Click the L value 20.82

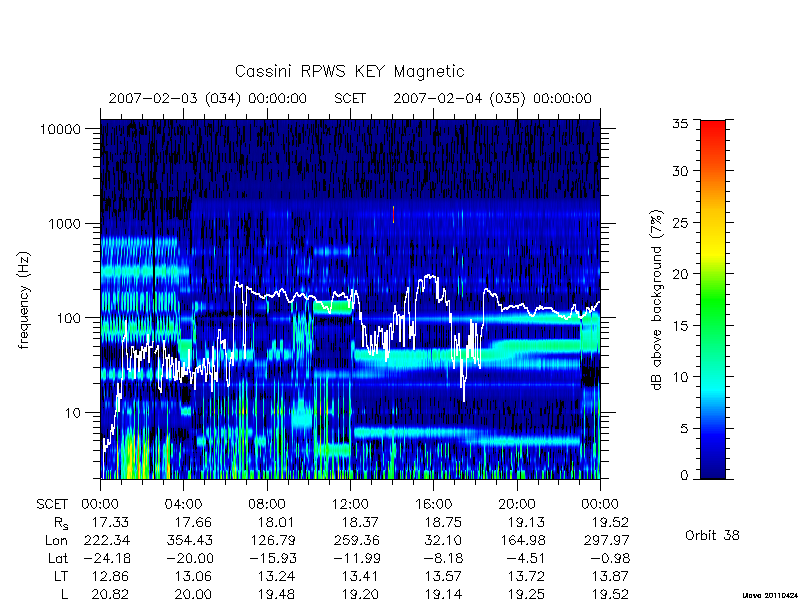coord(110,594)
